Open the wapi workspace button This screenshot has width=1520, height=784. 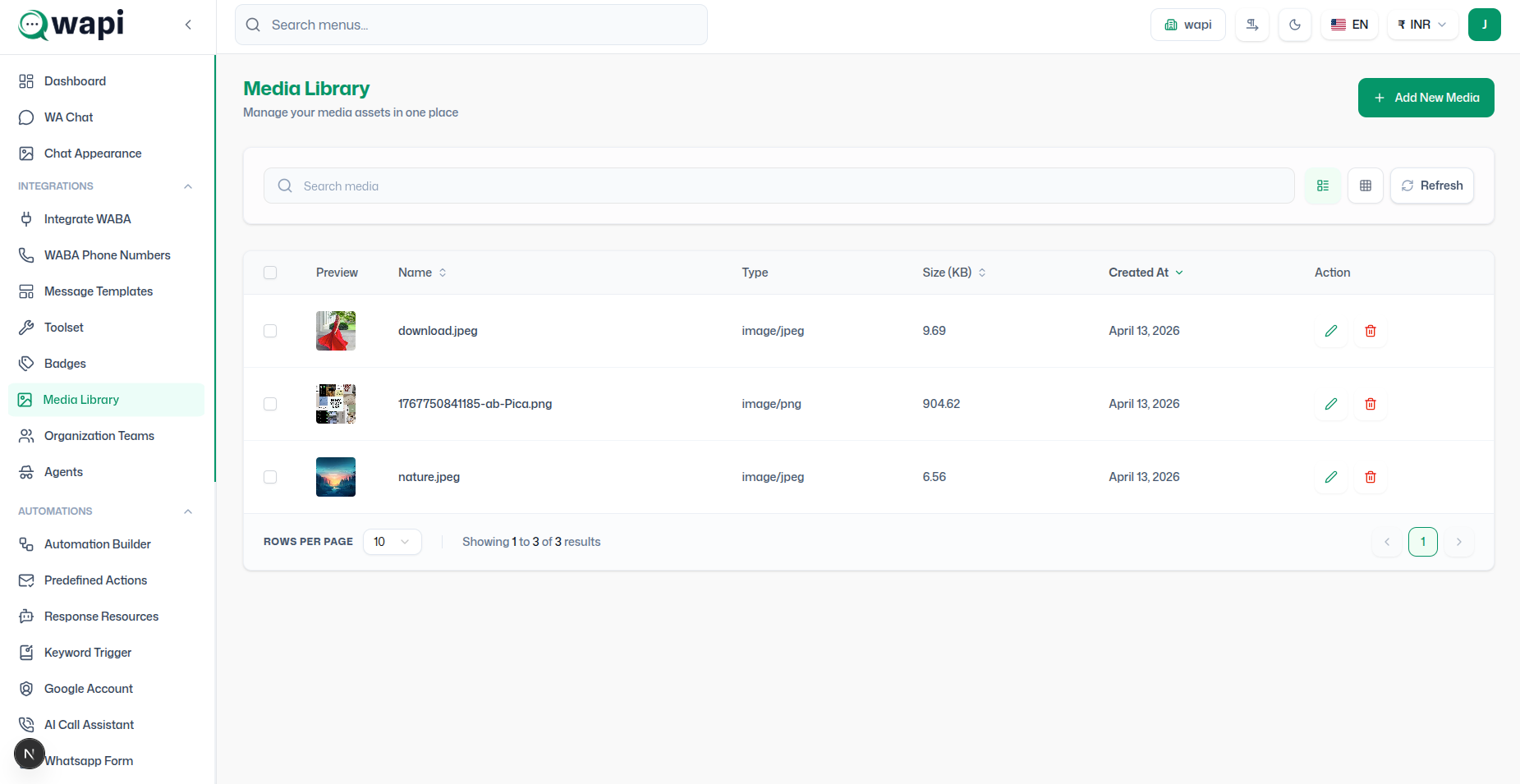(x=1187, y=25)
